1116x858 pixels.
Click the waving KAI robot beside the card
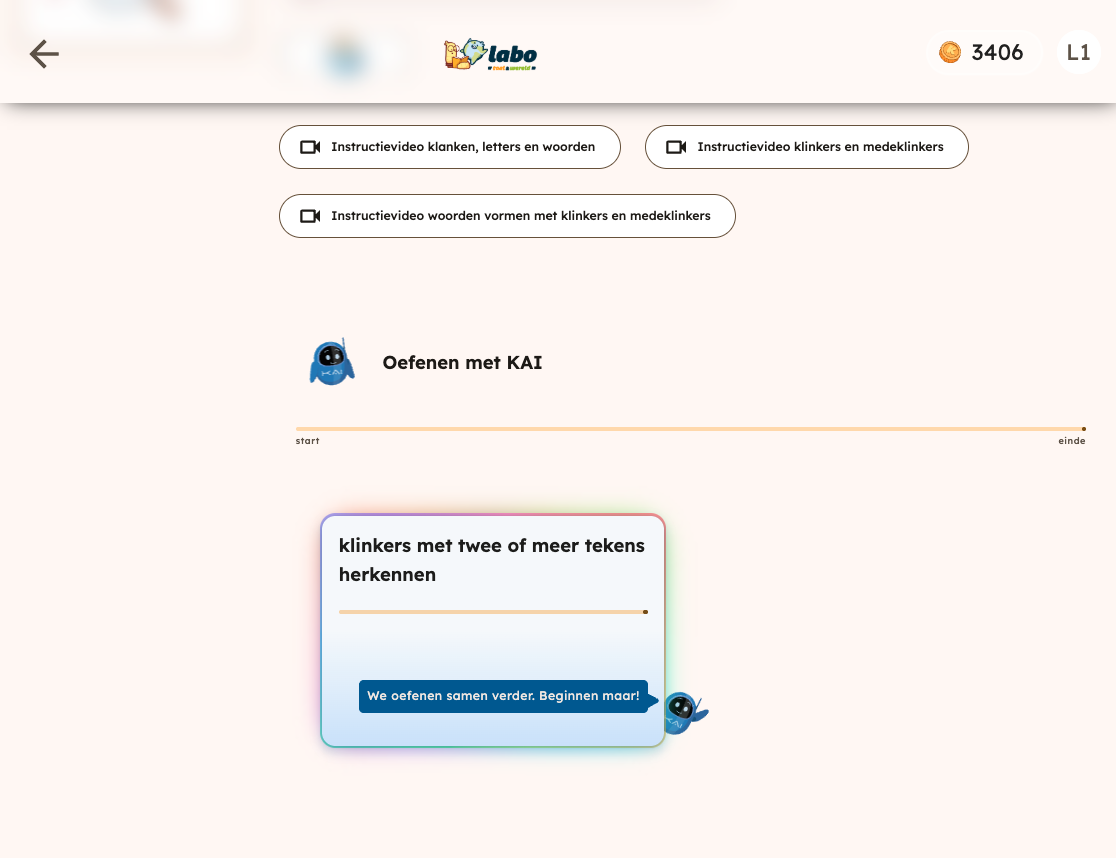pos(685,713)
